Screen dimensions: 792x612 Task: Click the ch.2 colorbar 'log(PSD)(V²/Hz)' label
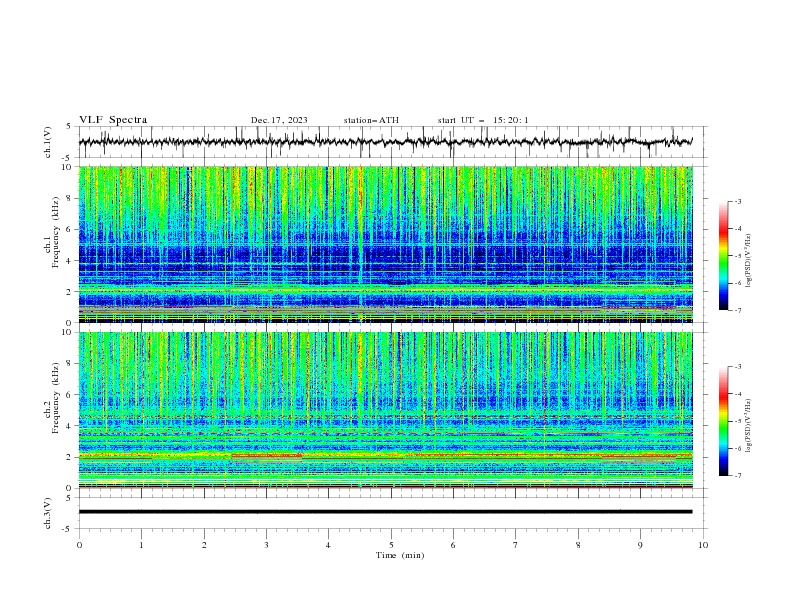[748, 426]
